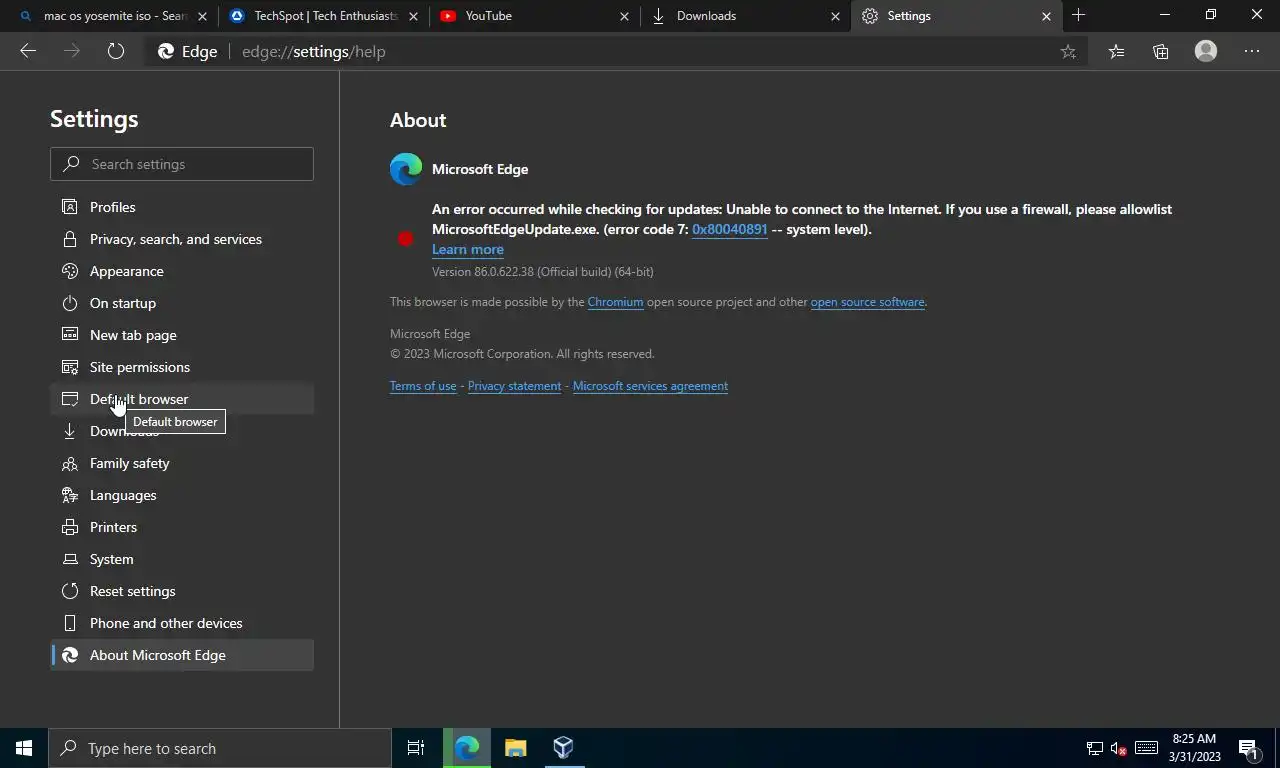Open Task View from the taskbar

click(416, 748)
